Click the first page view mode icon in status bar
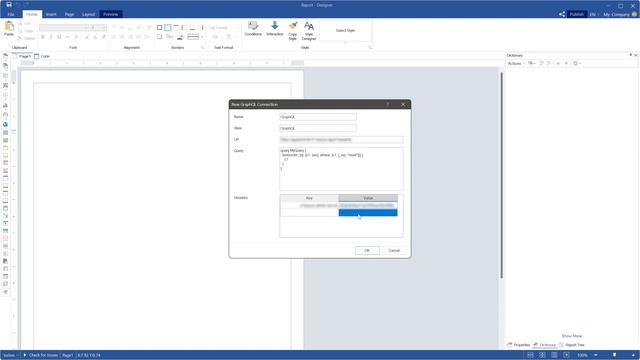This screenshot has width=640, height=360. click(530, 355)
